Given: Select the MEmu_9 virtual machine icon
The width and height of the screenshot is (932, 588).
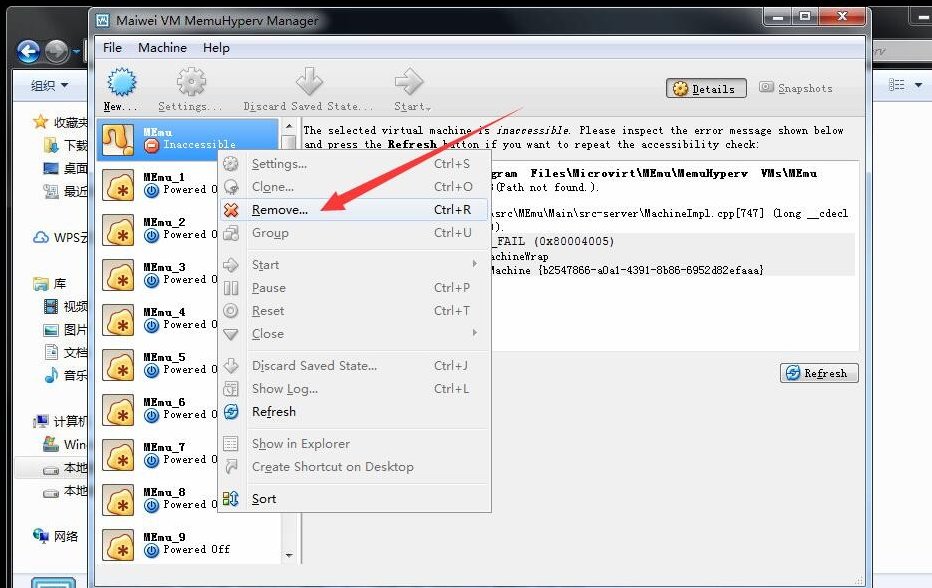Looking at the screenshot, I should [x=118, y=545].
